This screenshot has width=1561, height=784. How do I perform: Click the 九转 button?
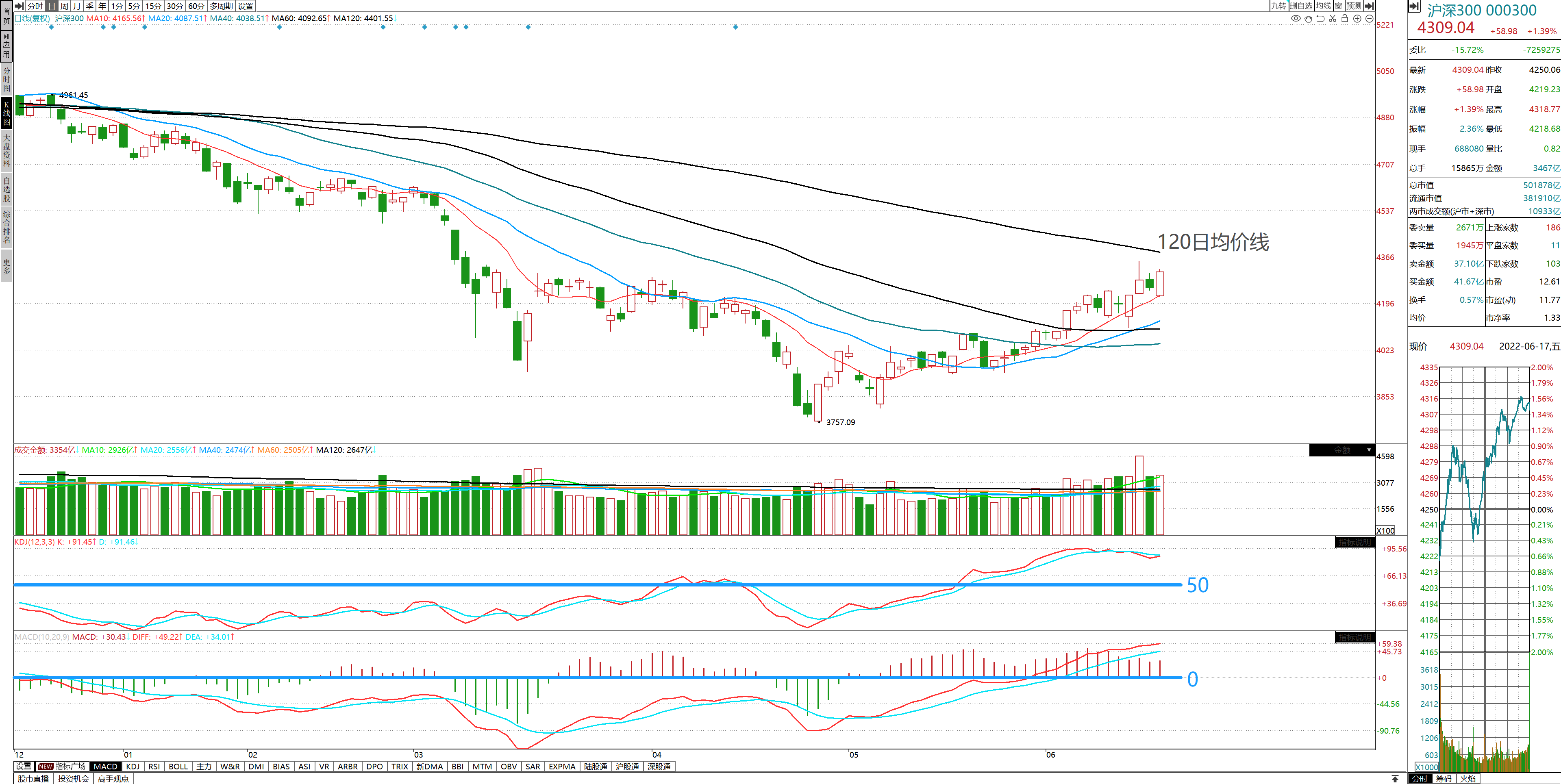[x=1278, y=5]
